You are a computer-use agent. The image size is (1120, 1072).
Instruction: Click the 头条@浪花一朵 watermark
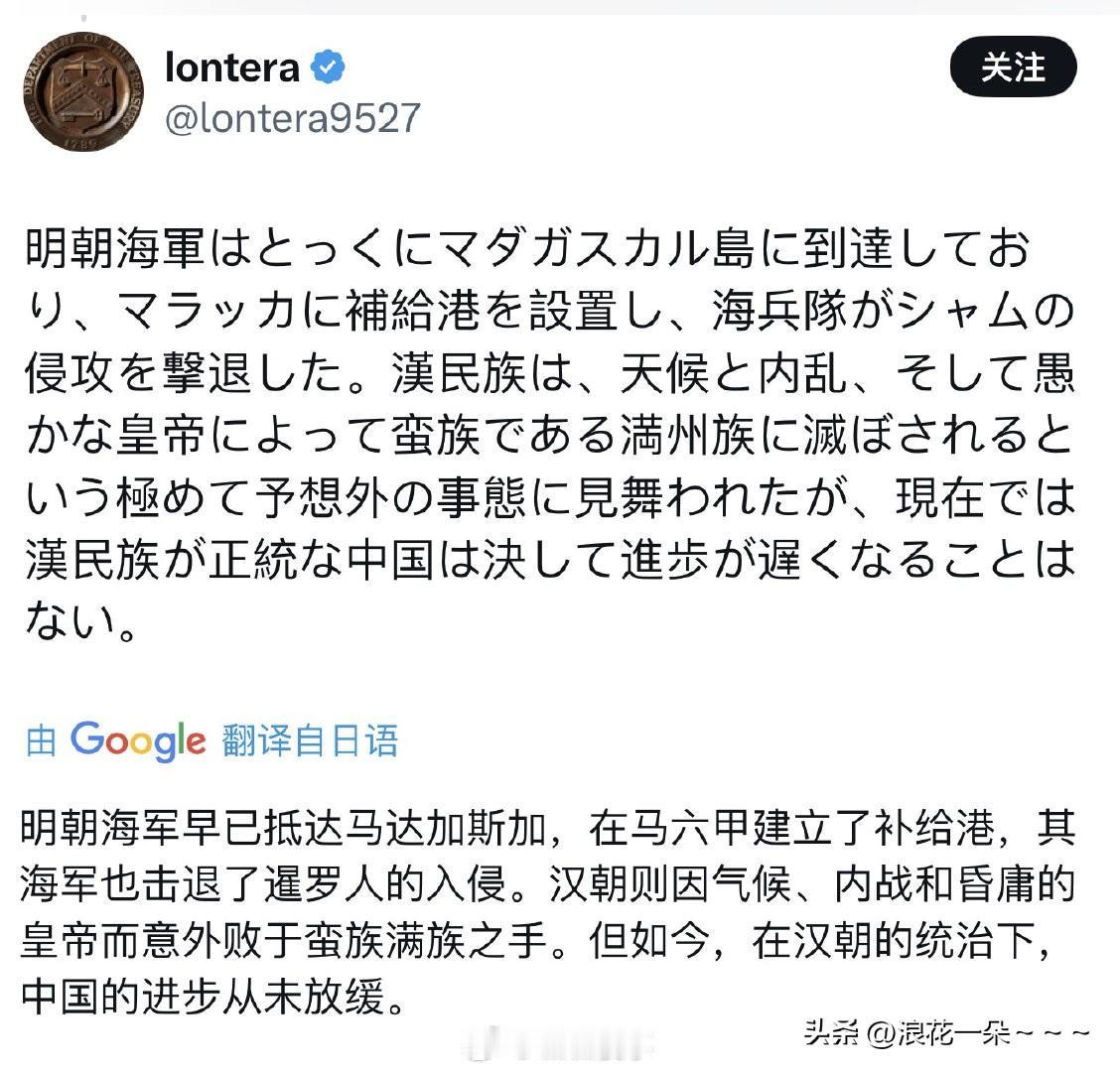pyautogui.click(x=946, y=1032)
